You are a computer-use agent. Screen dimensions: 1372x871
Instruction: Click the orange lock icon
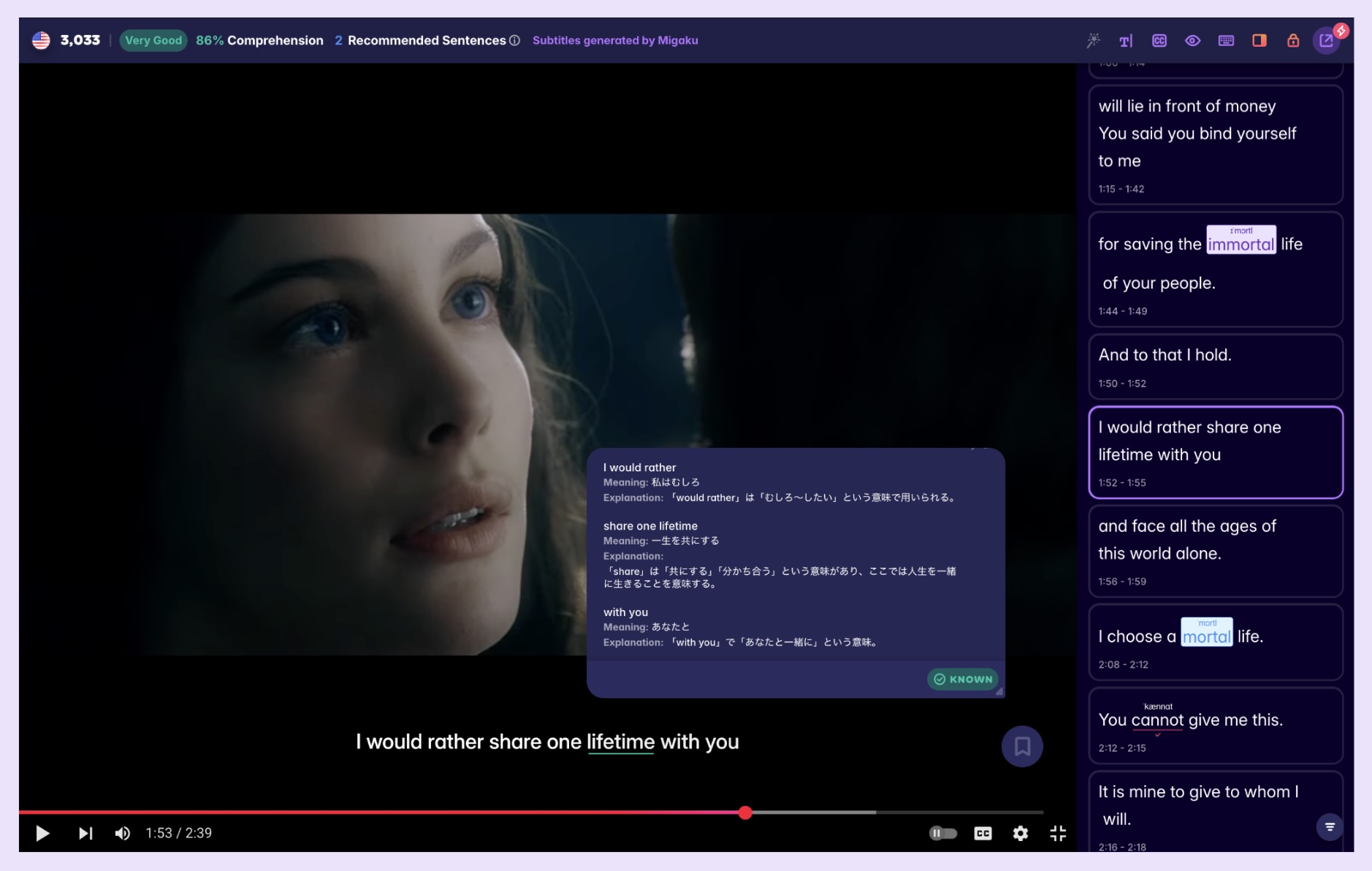coord(1293,40)
